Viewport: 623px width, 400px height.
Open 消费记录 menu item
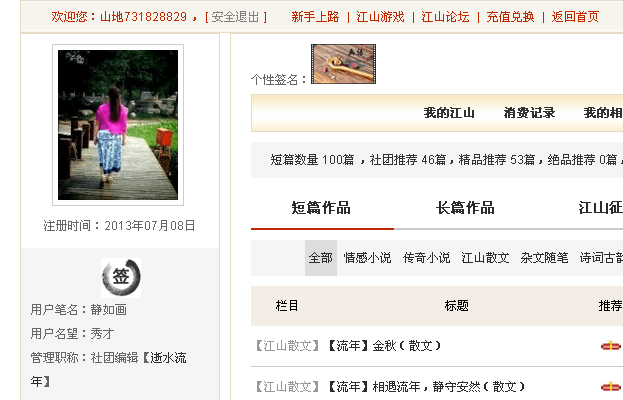point(529,113)
